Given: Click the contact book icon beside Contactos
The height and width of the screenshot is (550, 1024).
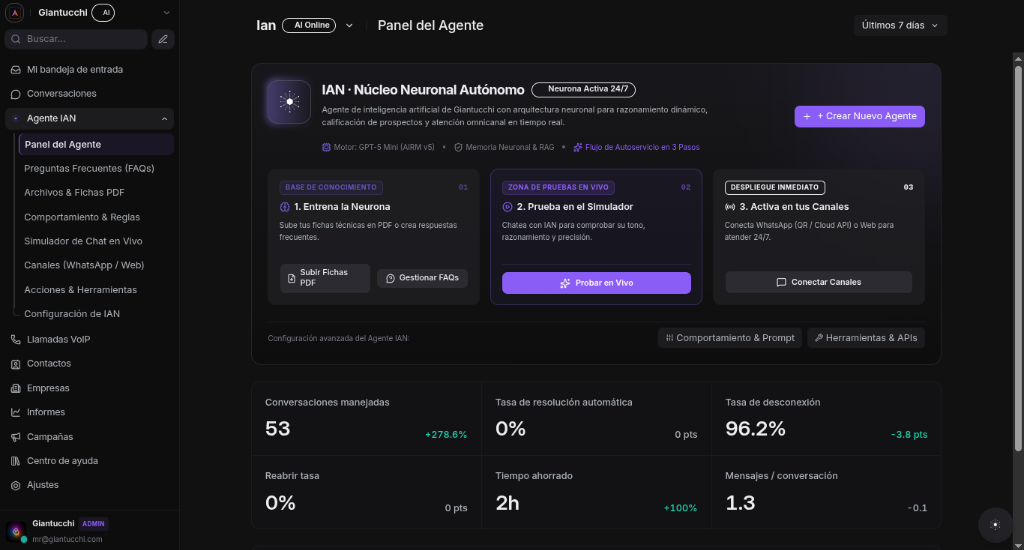Looking at the screenshot, I should tap(16, 364).
